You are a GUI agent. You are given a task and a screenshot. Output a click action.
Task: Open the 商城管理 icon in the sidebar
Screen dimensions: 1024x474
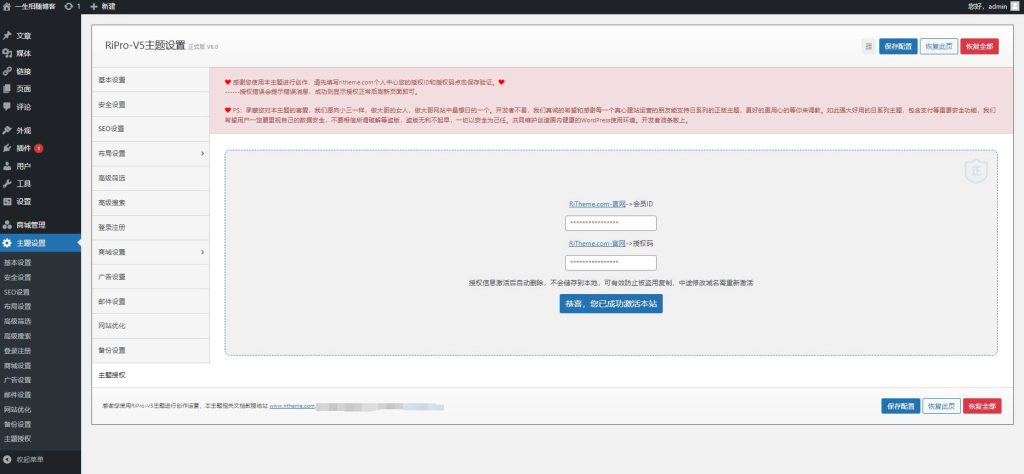click(x=7, y=225)
